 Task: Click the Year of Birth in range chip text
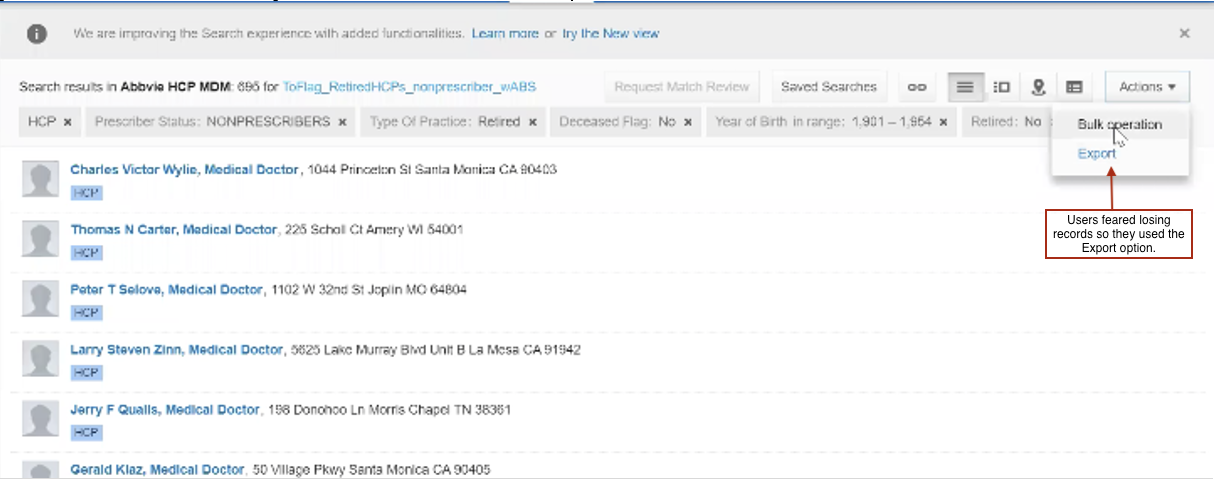(x=823, y=122)
